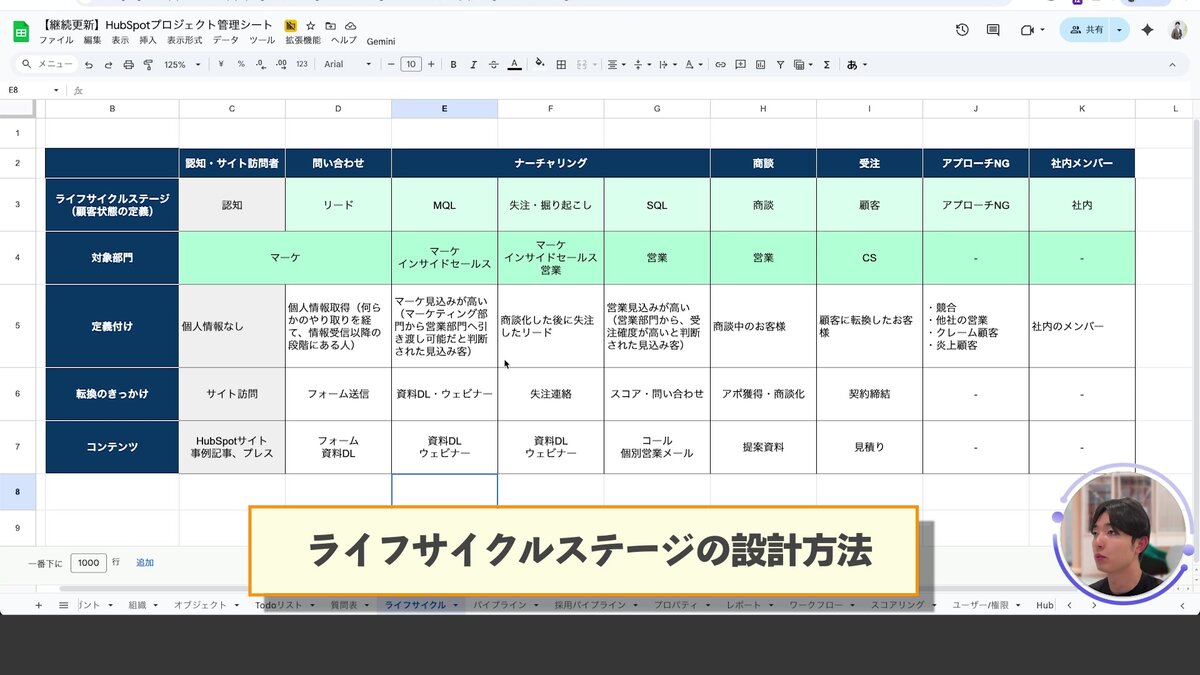Open the text color picker

514,64
